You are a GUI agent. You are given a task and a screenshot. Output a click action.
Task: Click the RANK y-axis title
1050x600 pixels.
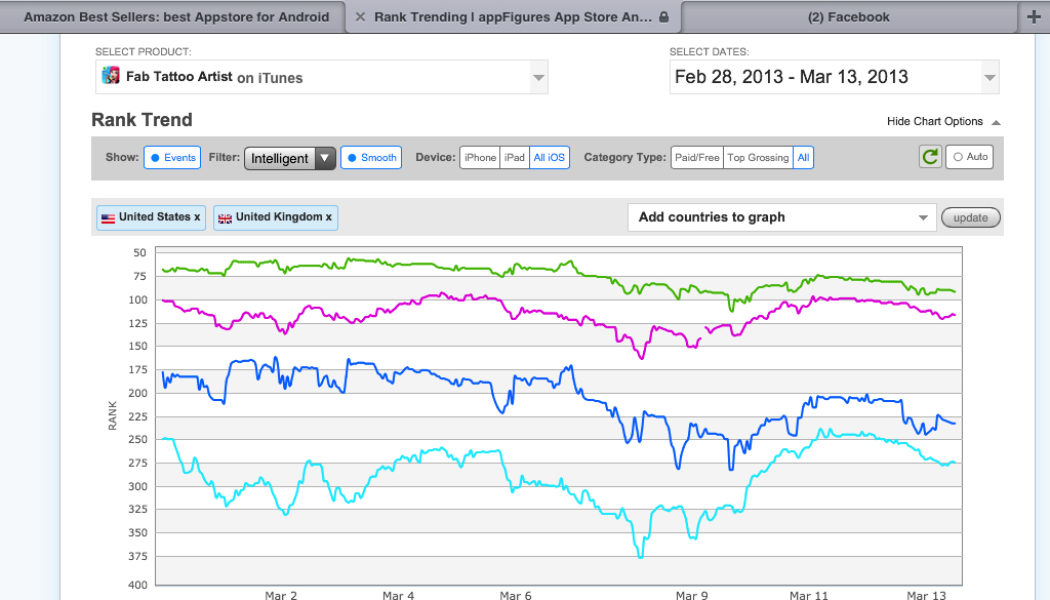point(112,415)
